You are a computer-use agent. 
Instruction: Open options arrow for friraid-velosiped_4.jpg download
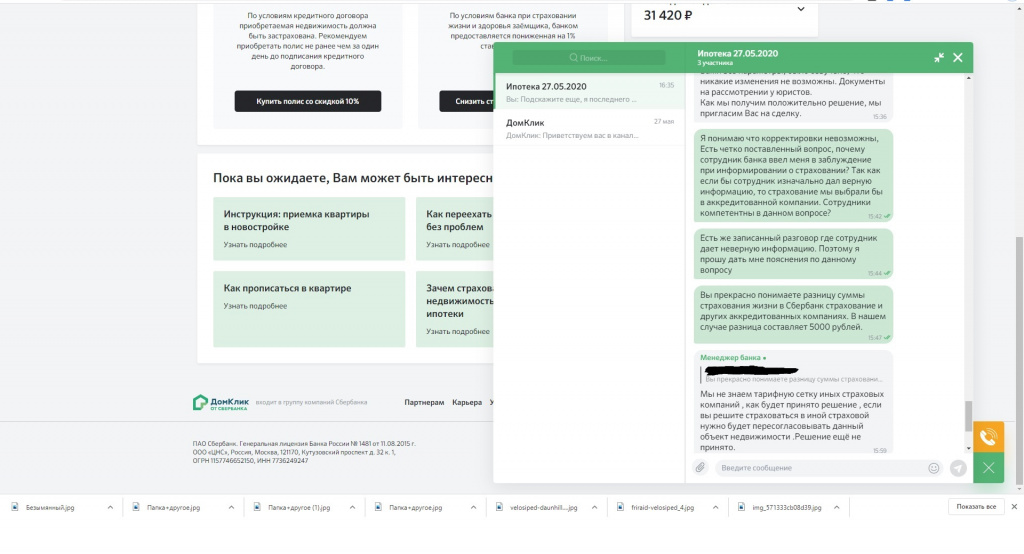[715, 507]
